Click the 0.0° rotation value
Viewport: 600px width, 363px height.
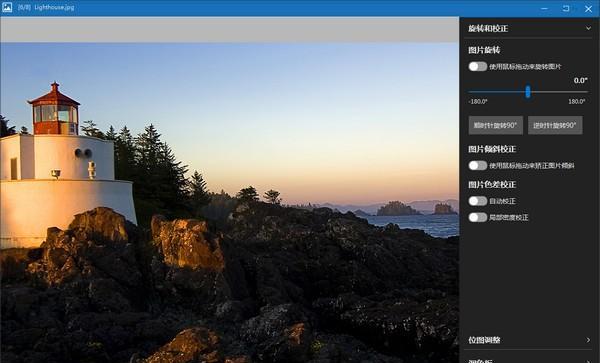click(x=580, y=80)
